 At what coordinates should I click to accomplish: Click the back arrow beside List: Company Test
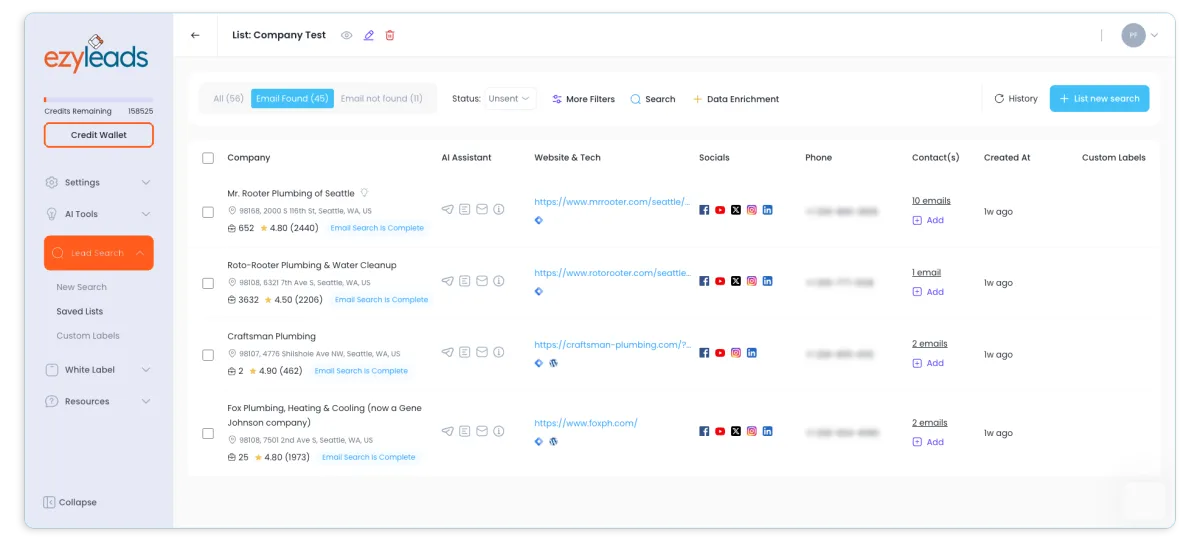click(x=195, y=35)
